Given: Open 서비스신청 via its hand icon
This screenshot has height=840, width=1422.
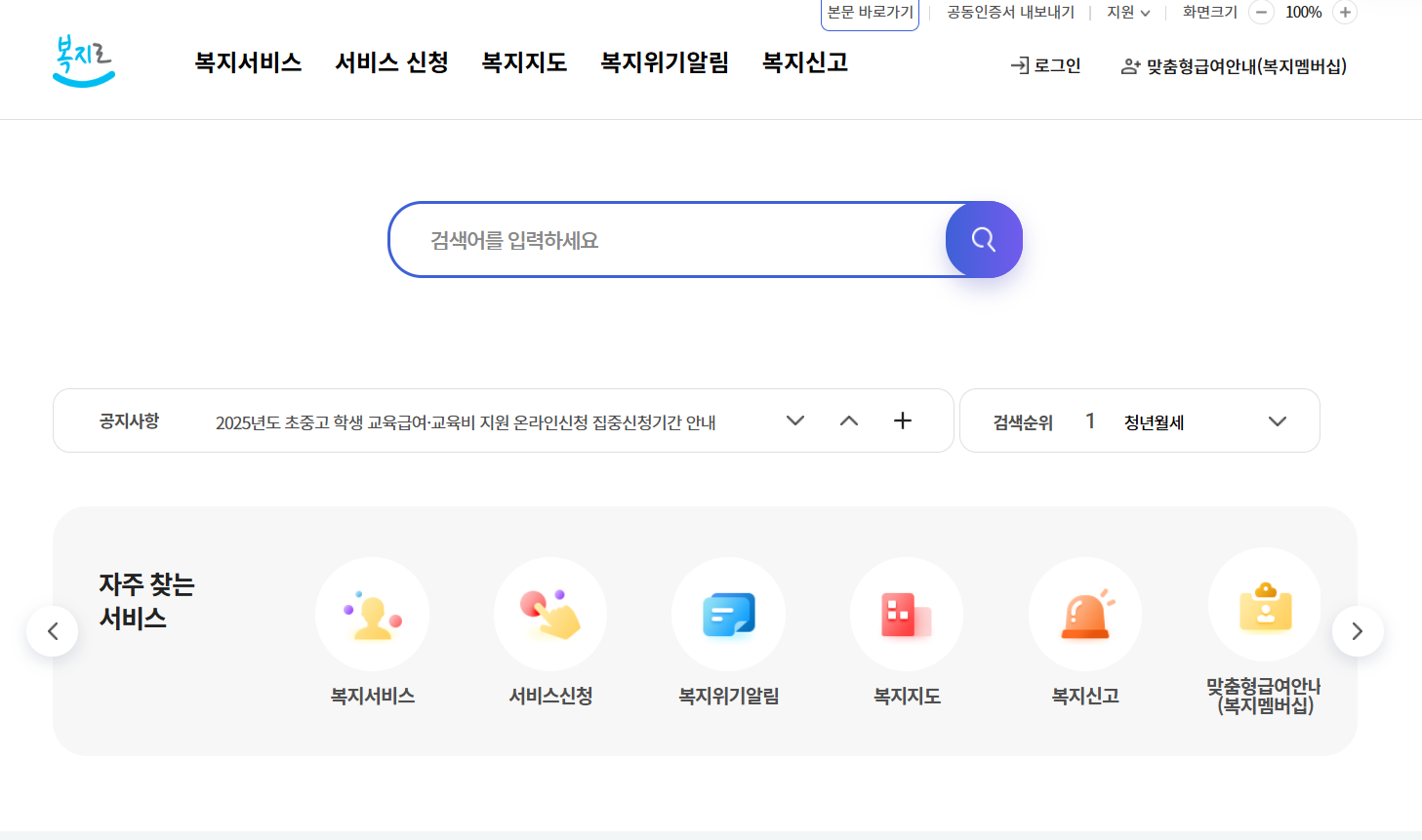Looking at the screenshot, I should coord(550,614).
